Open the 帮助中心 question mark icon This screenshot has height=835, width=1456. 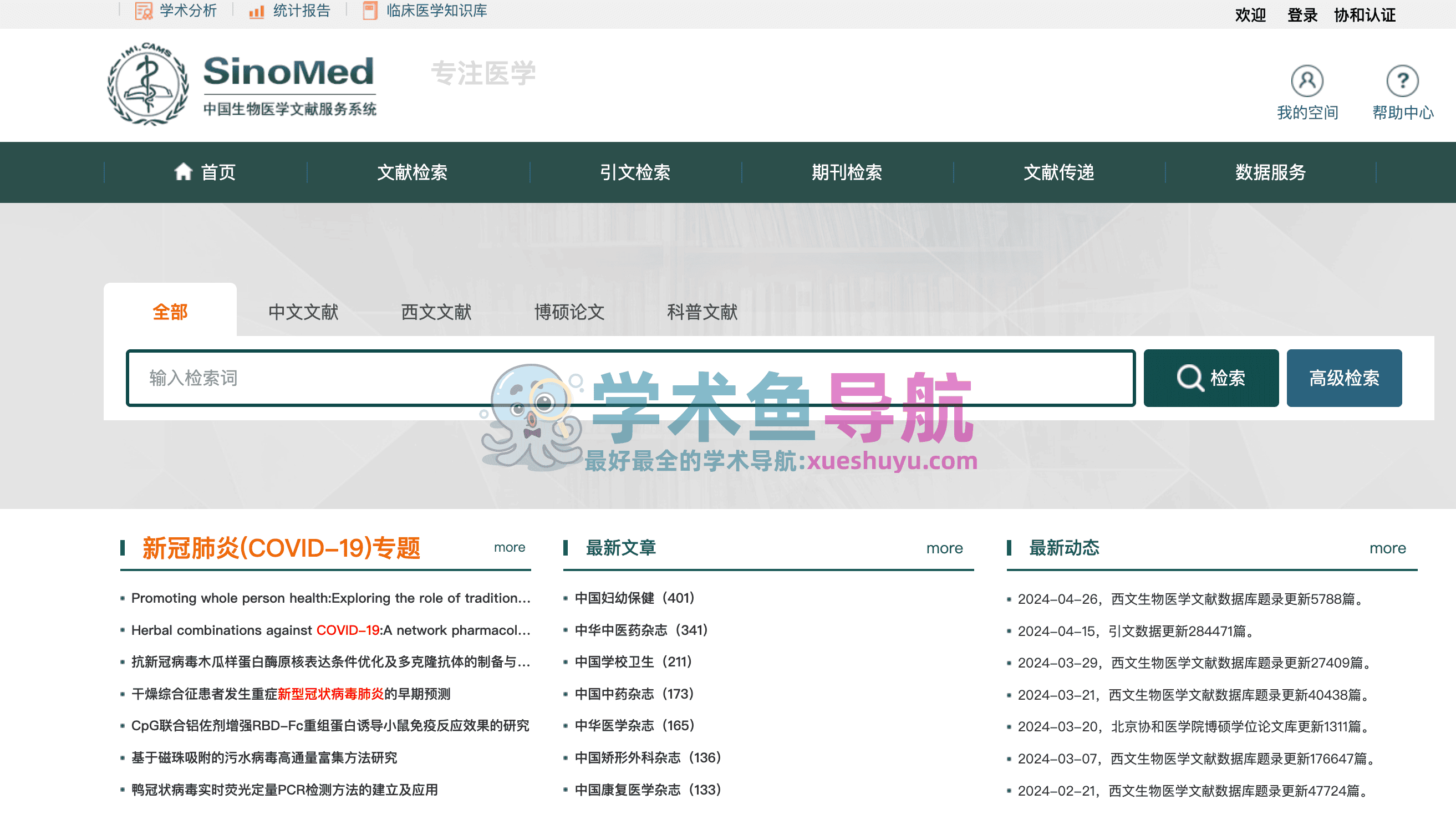(1402, 81)
